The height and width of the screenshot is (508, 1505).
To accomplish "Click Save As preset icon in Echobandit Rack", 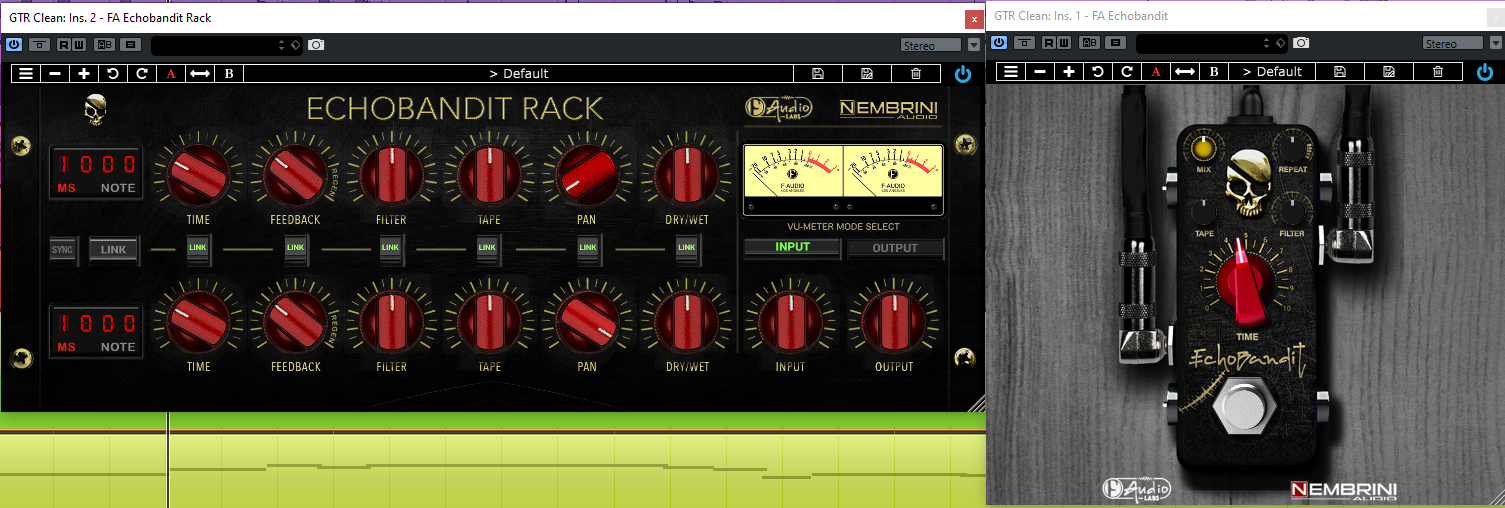I will click(867, 73).
